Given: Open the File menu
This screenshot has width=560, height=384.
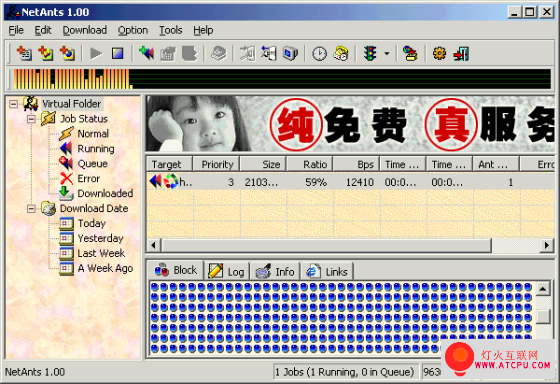Looking at the screenshot, I should click(16, 30).
